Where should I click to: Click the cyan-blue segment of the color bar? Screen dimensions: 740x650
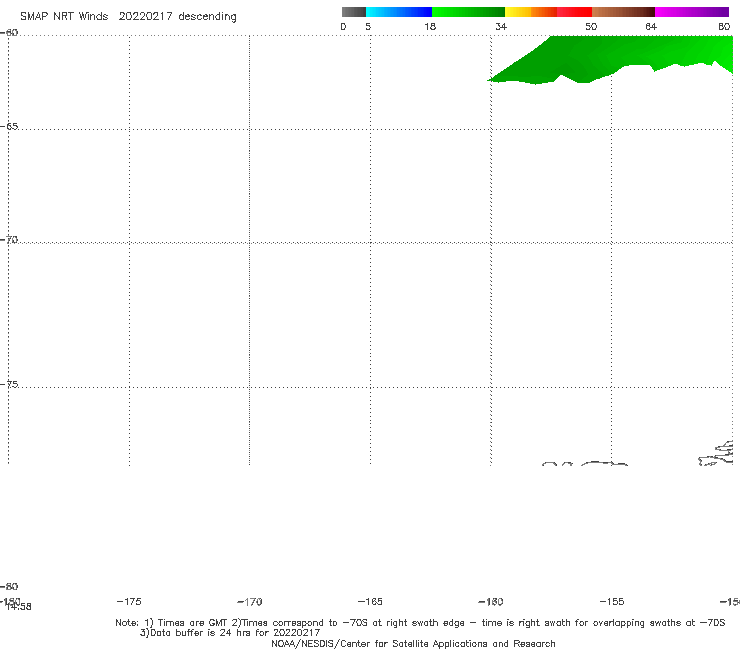pyautogui.click(x=399, y=12)
